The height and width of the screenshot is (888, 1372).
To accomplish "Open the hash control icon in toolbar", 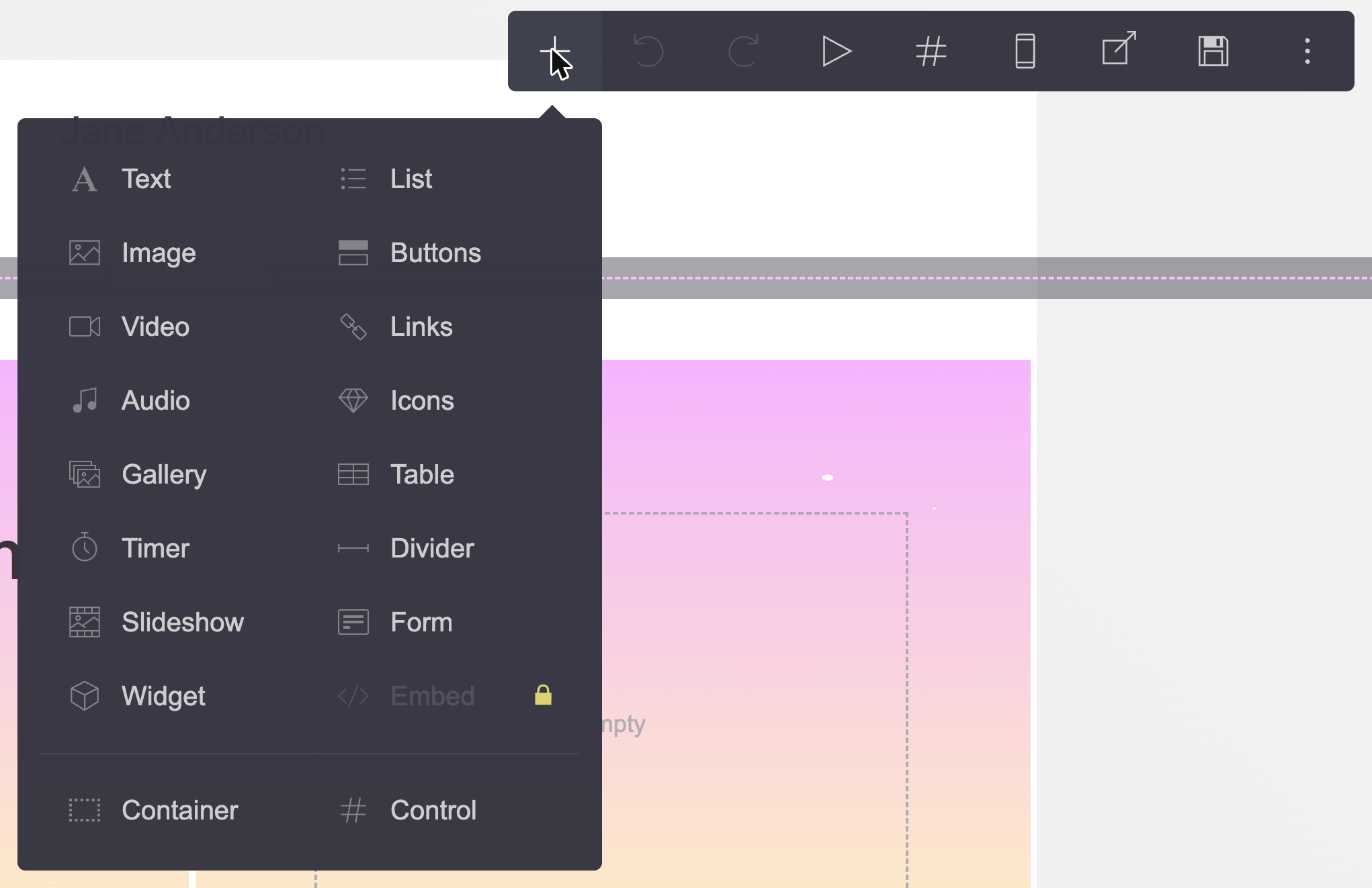I will [x=931, y=51].
